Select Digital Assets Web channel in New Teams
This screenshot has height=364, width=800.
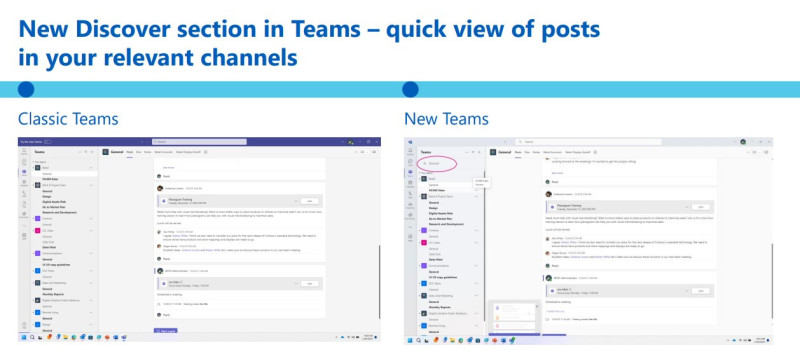[x=441, y=213]
